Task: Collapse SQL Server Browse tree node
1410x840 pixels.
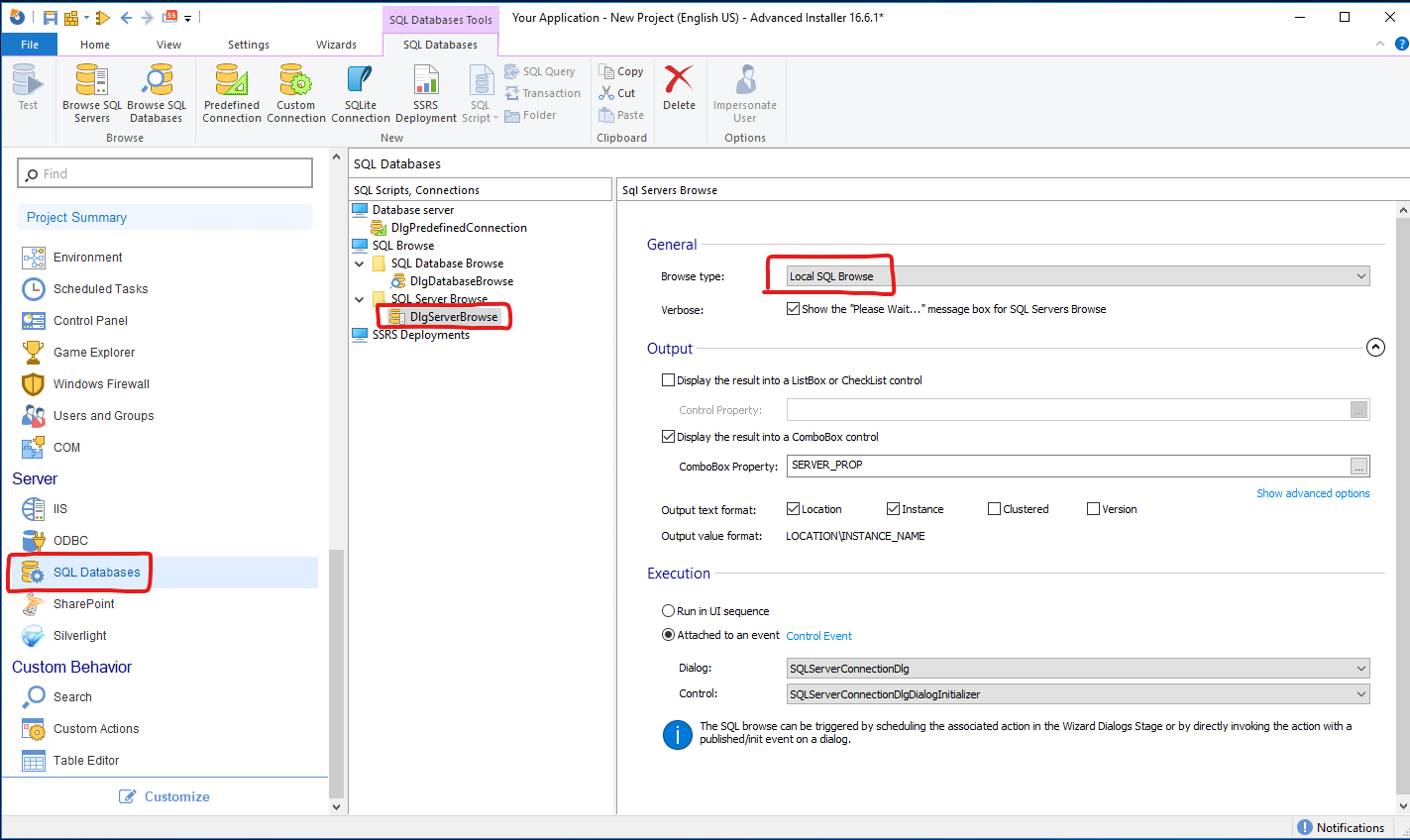Action: 359,299
